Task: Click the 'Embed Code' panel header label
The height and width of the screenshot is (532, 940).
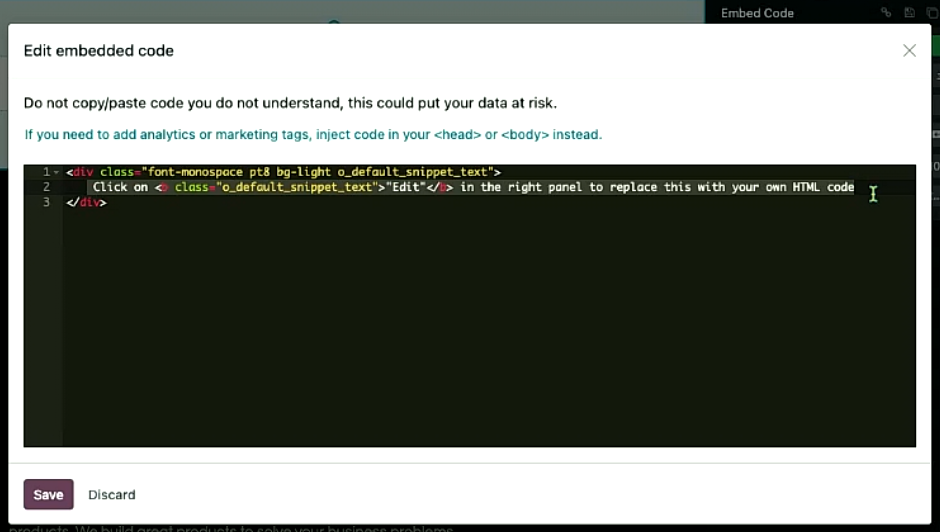Action: [757, 13]
